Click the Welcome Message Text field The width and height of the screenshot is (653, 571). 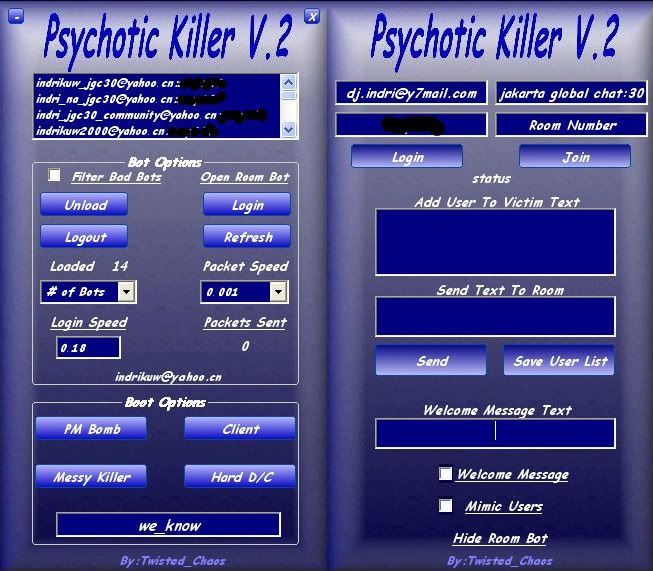click(496, 434)
